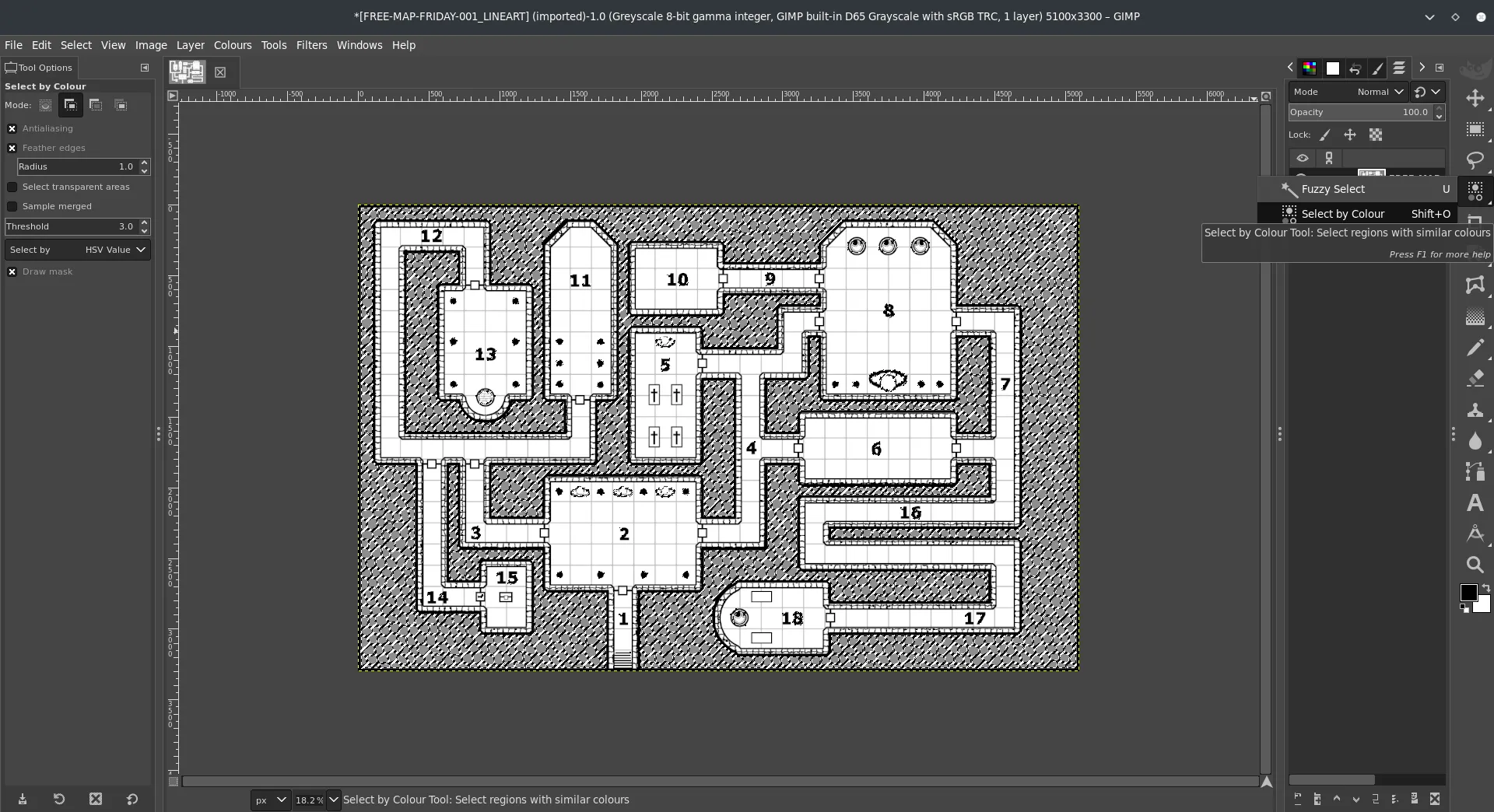Open the Colours menu
This screenshot has width=1494, height=812.
233,45
